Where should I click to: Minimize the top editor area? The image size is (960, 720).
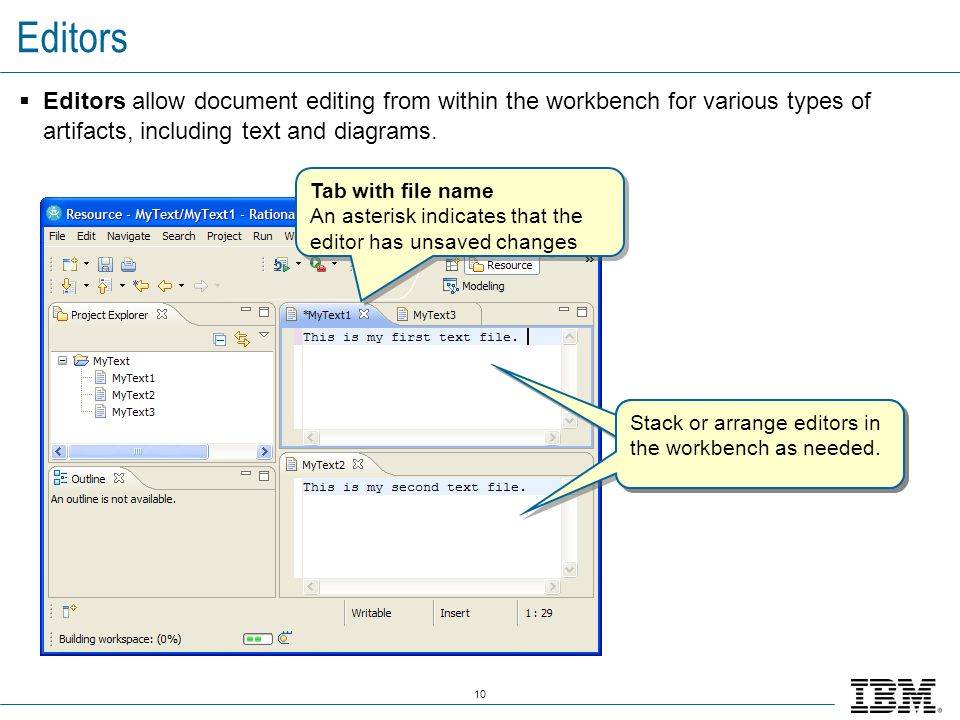coord(564,310)
